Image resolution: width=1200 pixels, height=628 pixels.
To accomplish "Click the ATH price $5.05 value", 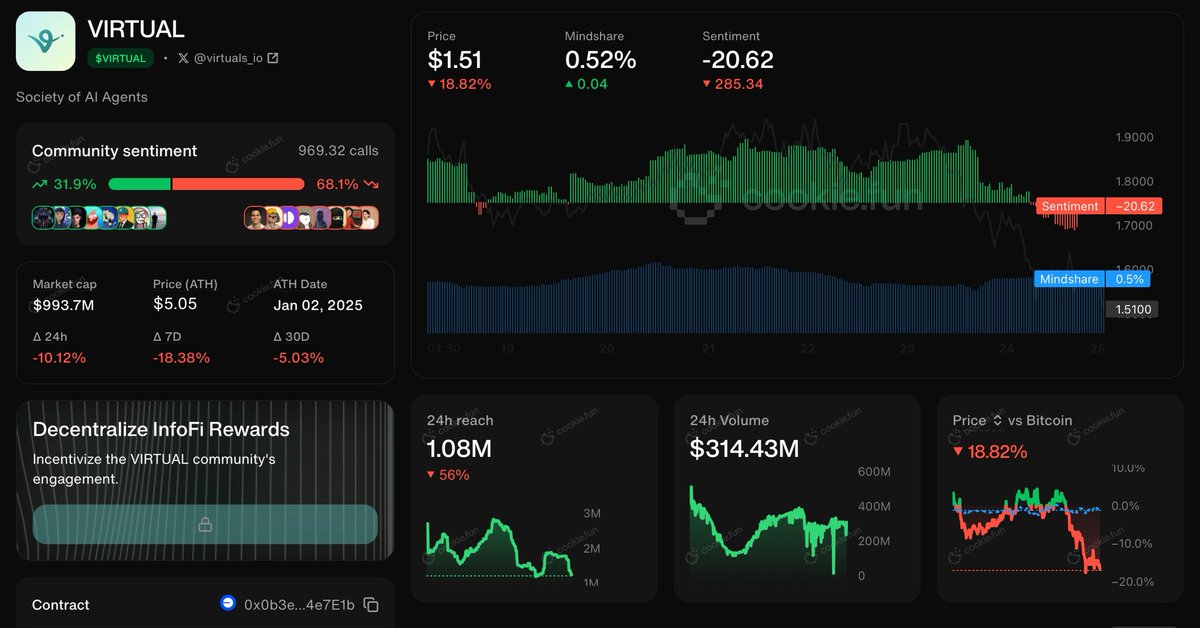I will click(x=175, y=303).
